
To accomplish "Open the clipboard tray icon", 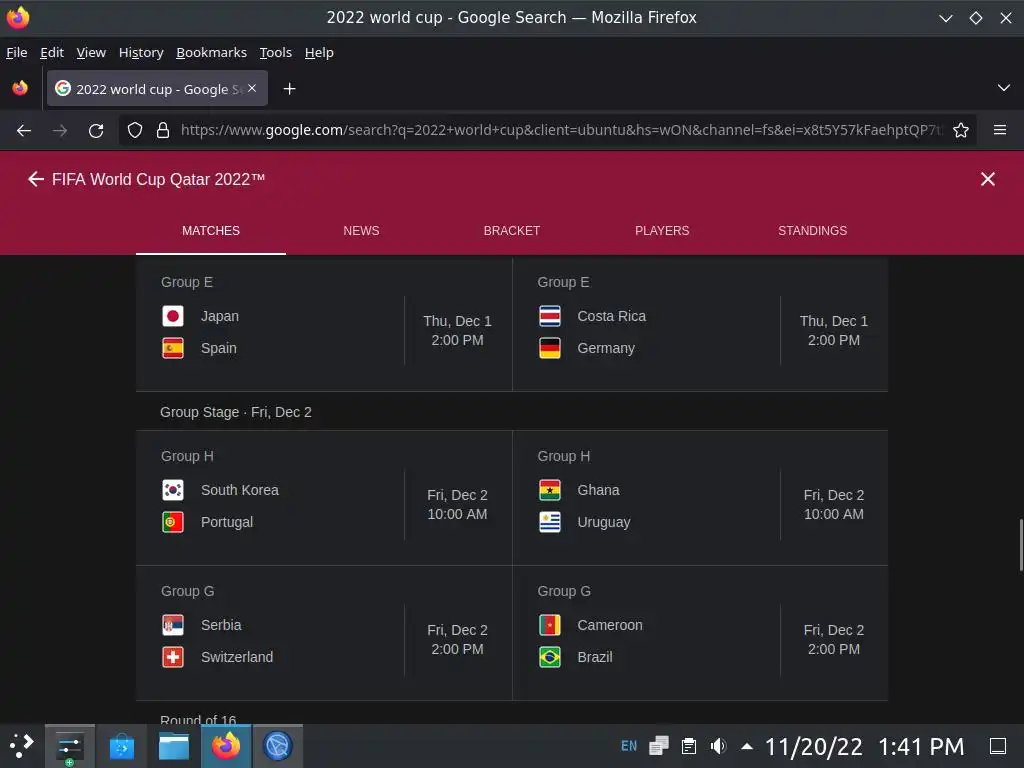I will tap(688, 746).
